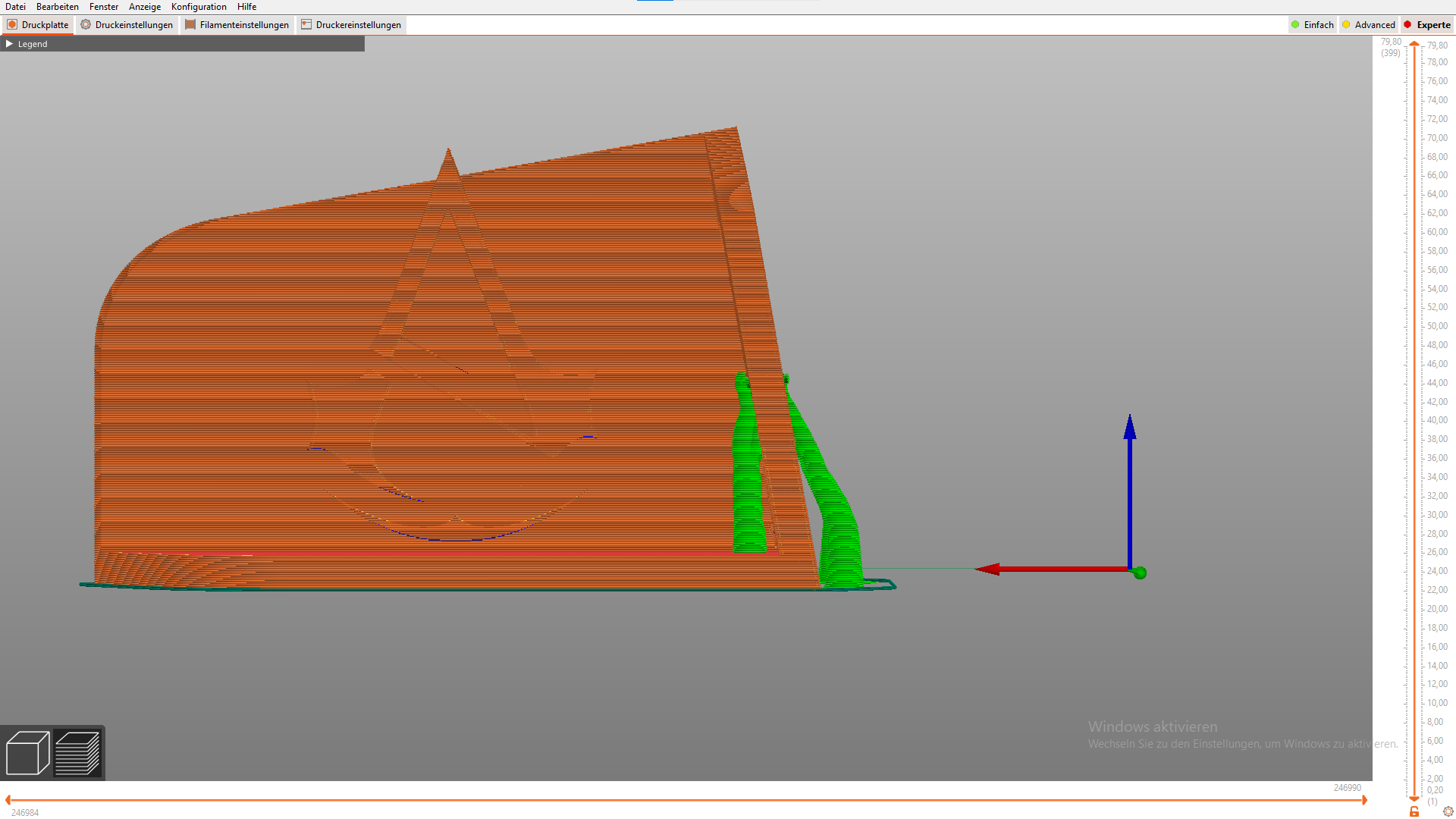Switch to Druckplatte tab

click(x=38, y=24)
